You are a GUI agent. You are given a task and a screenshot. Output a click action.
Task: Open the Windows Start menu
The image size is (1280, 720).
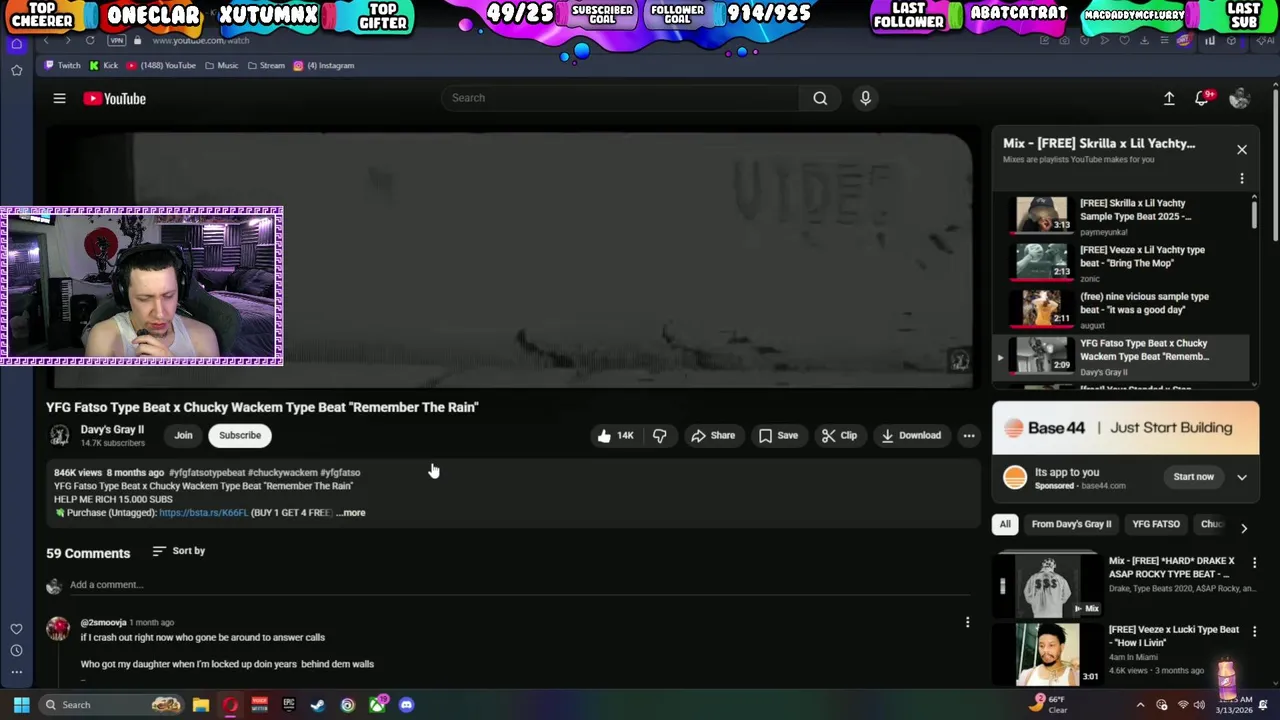[21, 705]
